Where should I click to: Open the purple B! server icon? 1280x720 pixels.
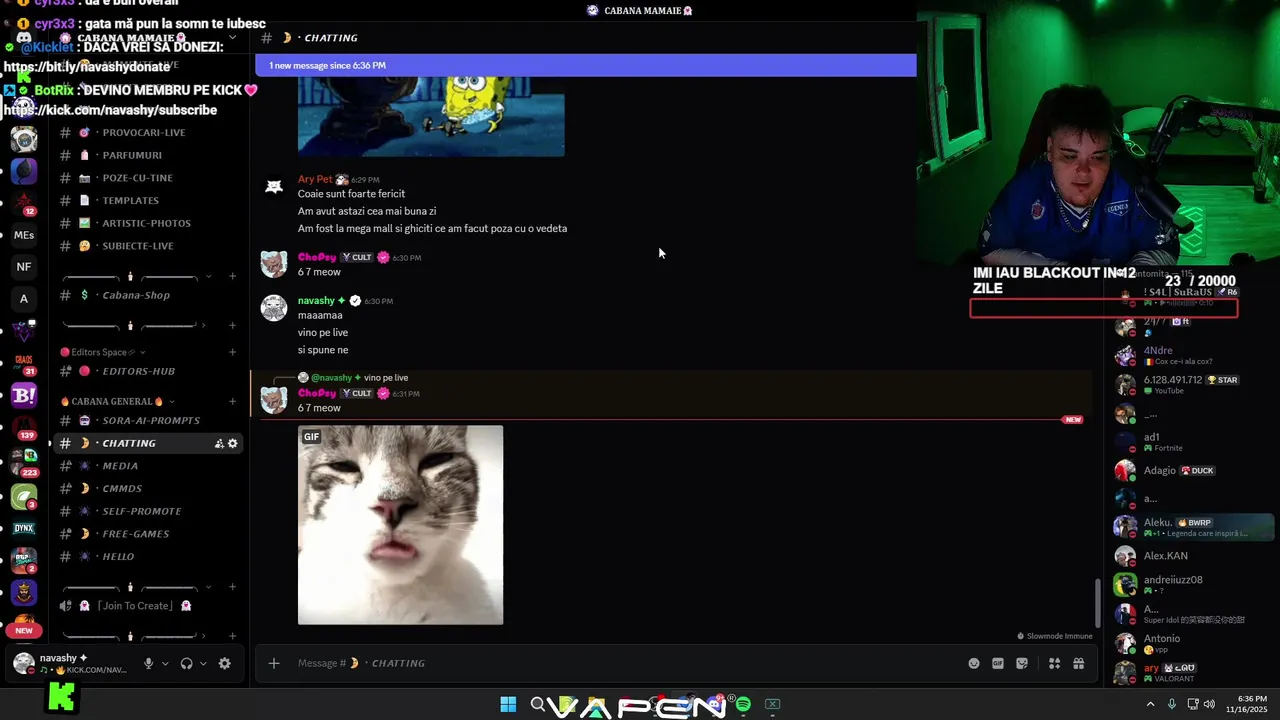(24, 395)
